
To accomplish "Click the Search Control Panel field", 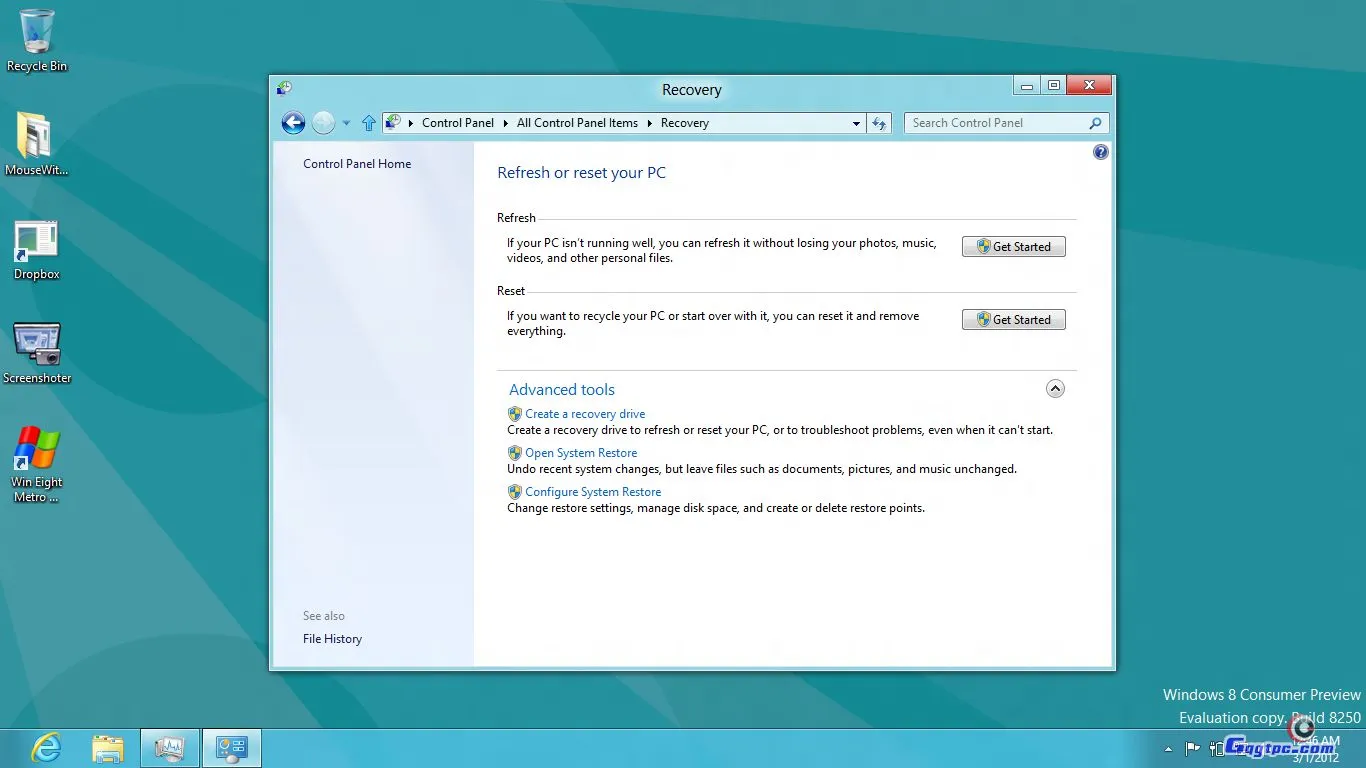I will 995,123.
